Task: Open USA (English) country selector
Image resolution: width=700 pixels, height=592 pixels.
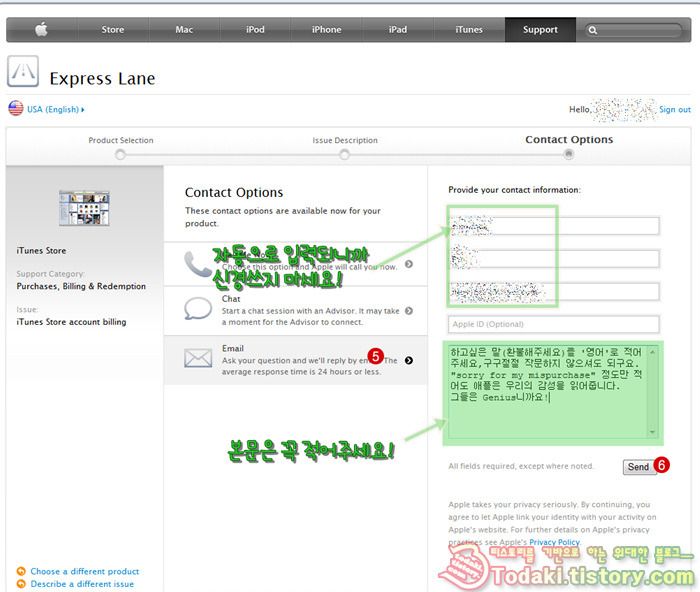Action: pyautogui.click(x=55, y=109)
